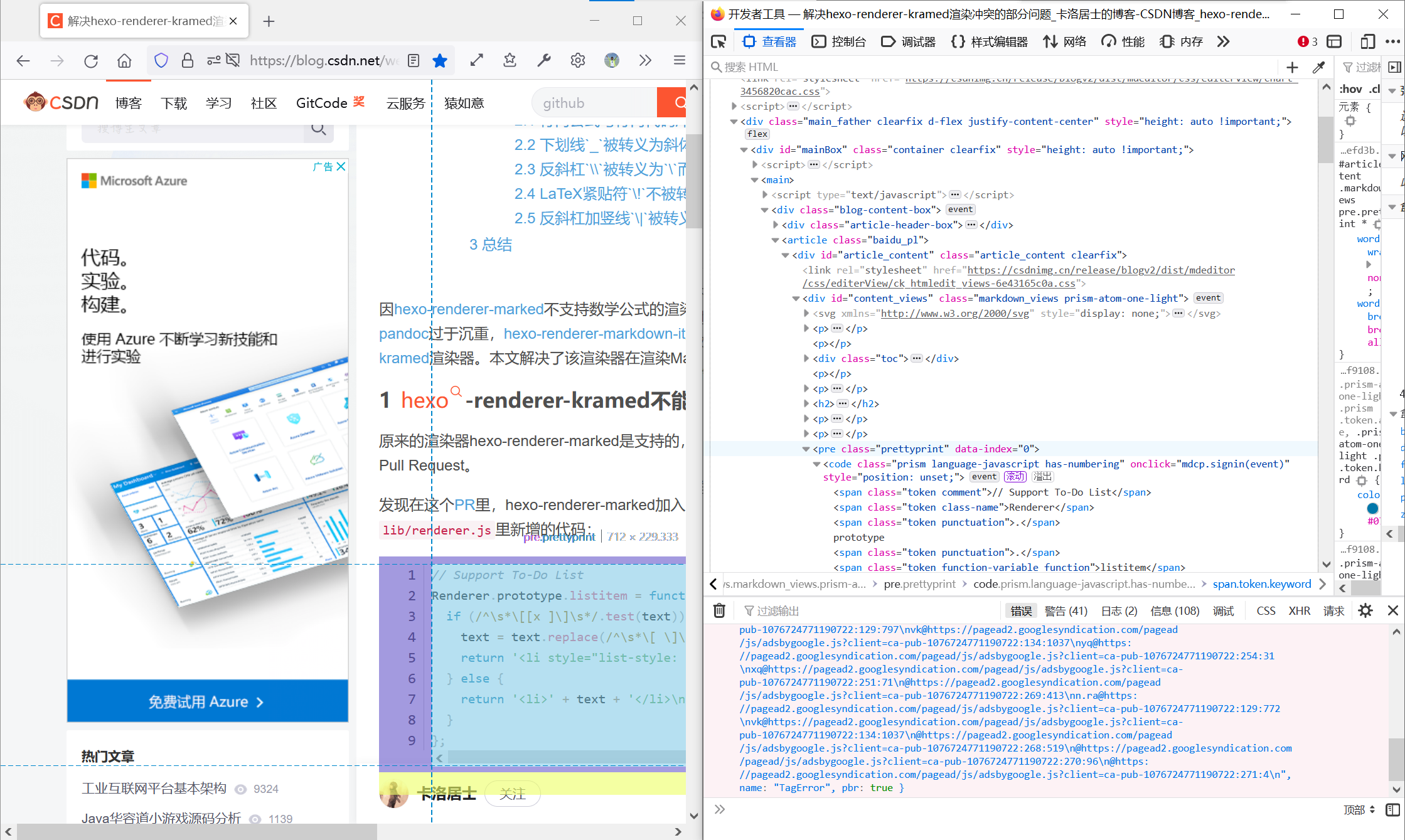Toggle the 警告 (41) console filter

pos(1066,610)
